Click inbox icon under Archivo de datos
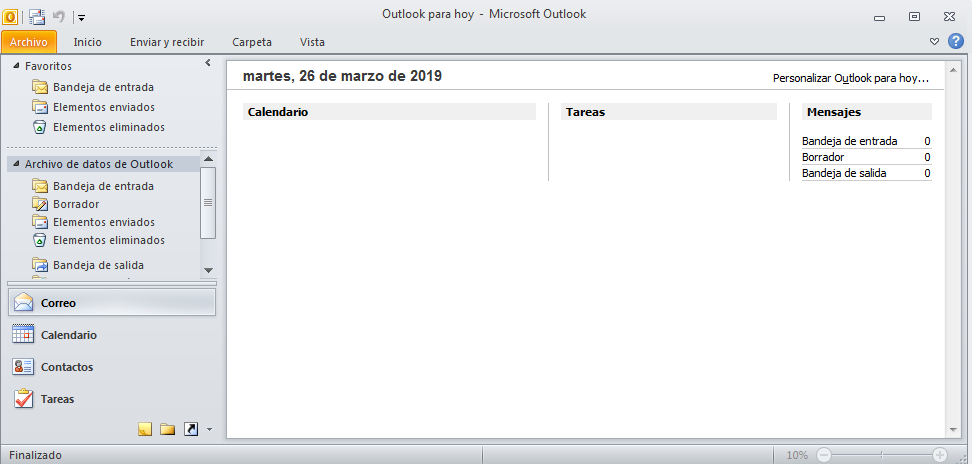This screenshot has height=464, width=972. pos(40,186)
